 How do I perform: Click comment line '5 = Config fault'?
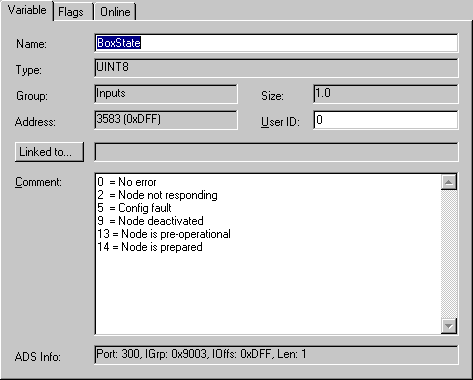click(134, 208)
